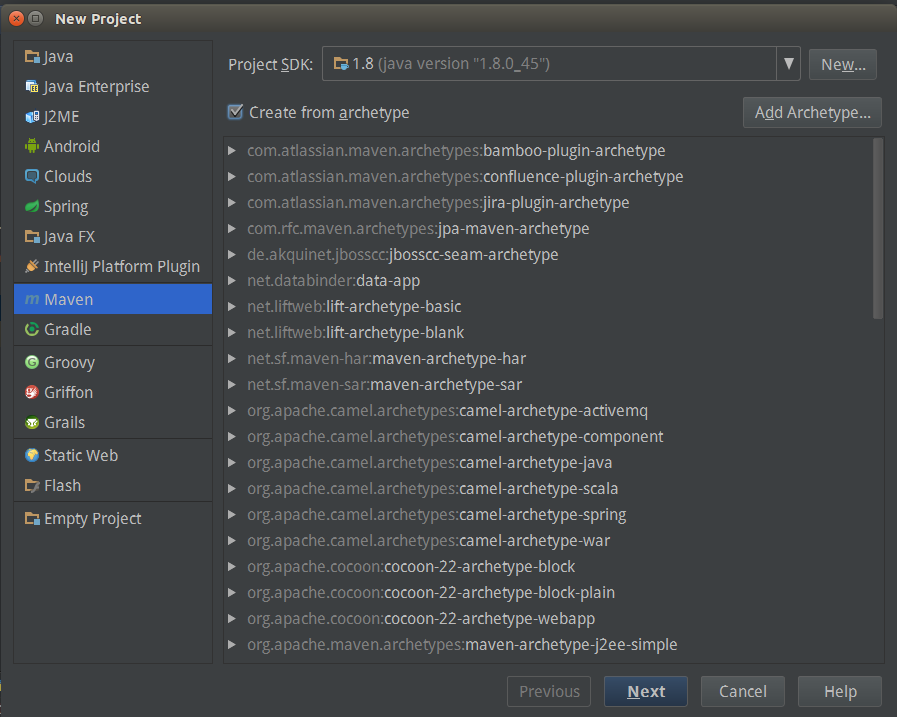Select the Empty Project folder icon
The image size is (897, 717).
coord(32,518)
